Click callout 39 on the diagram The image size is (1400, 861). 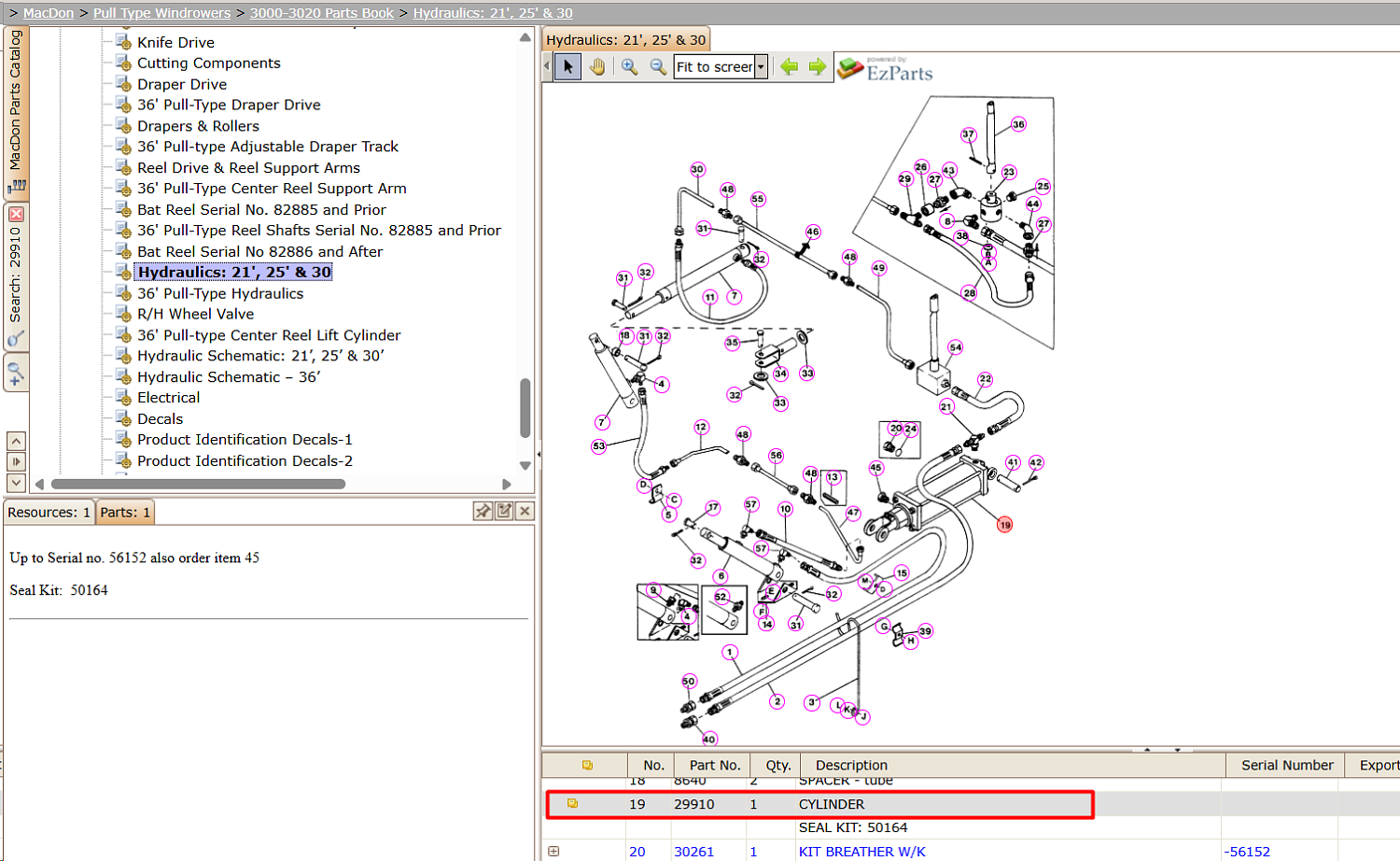[x=925, y=631]
